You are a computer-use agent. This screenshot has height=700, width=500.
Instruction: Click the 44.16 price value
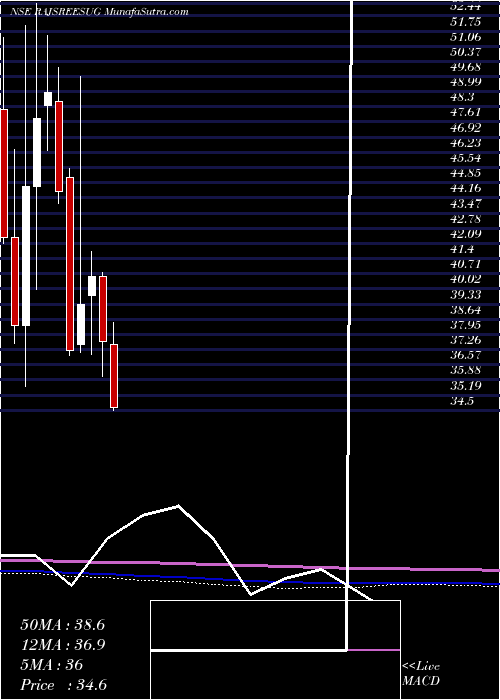click(466, 188)
